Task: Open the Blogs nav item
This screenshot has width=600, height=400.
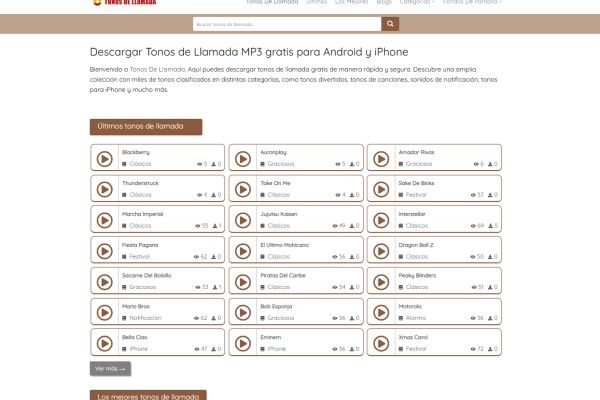Action: coord(384,2)
